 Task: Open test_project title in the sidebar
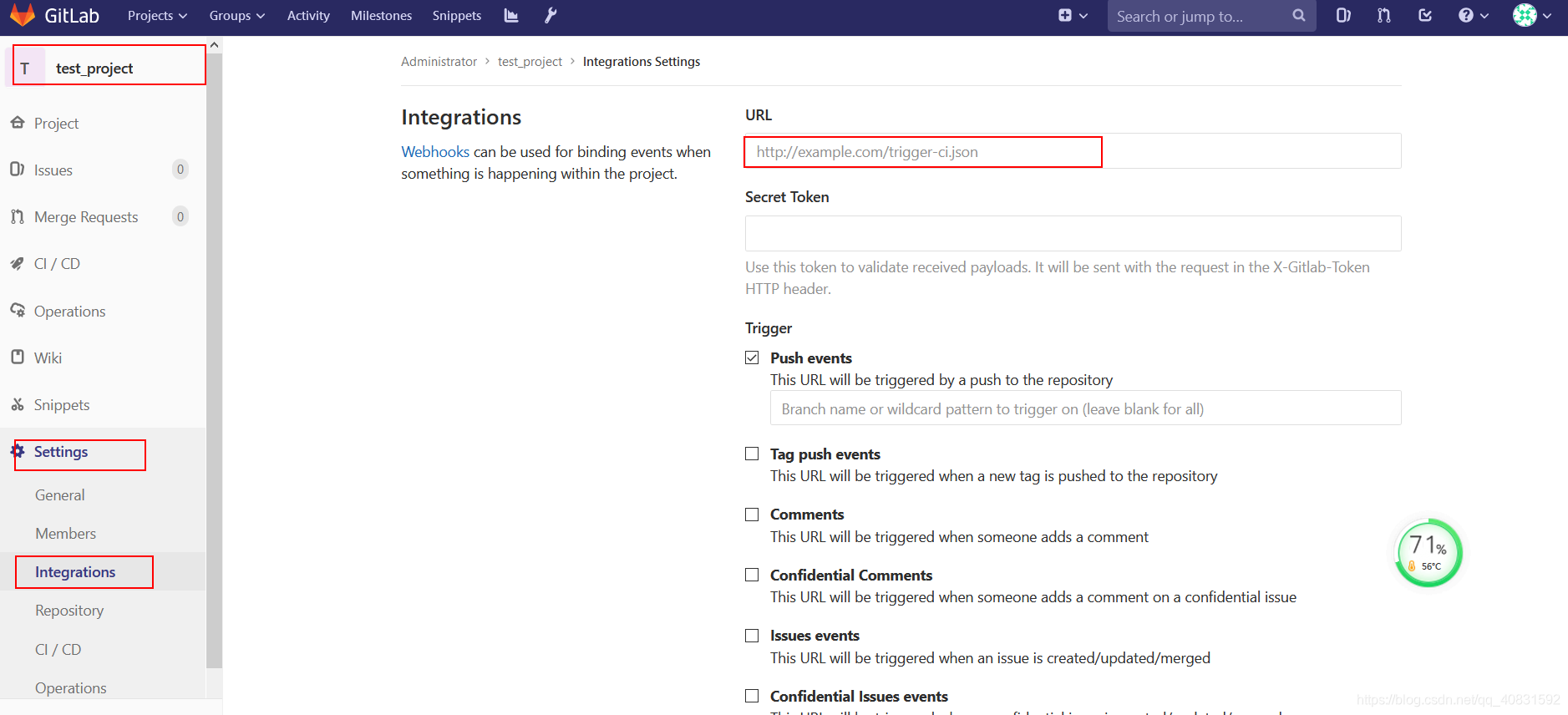coord(94,68)
